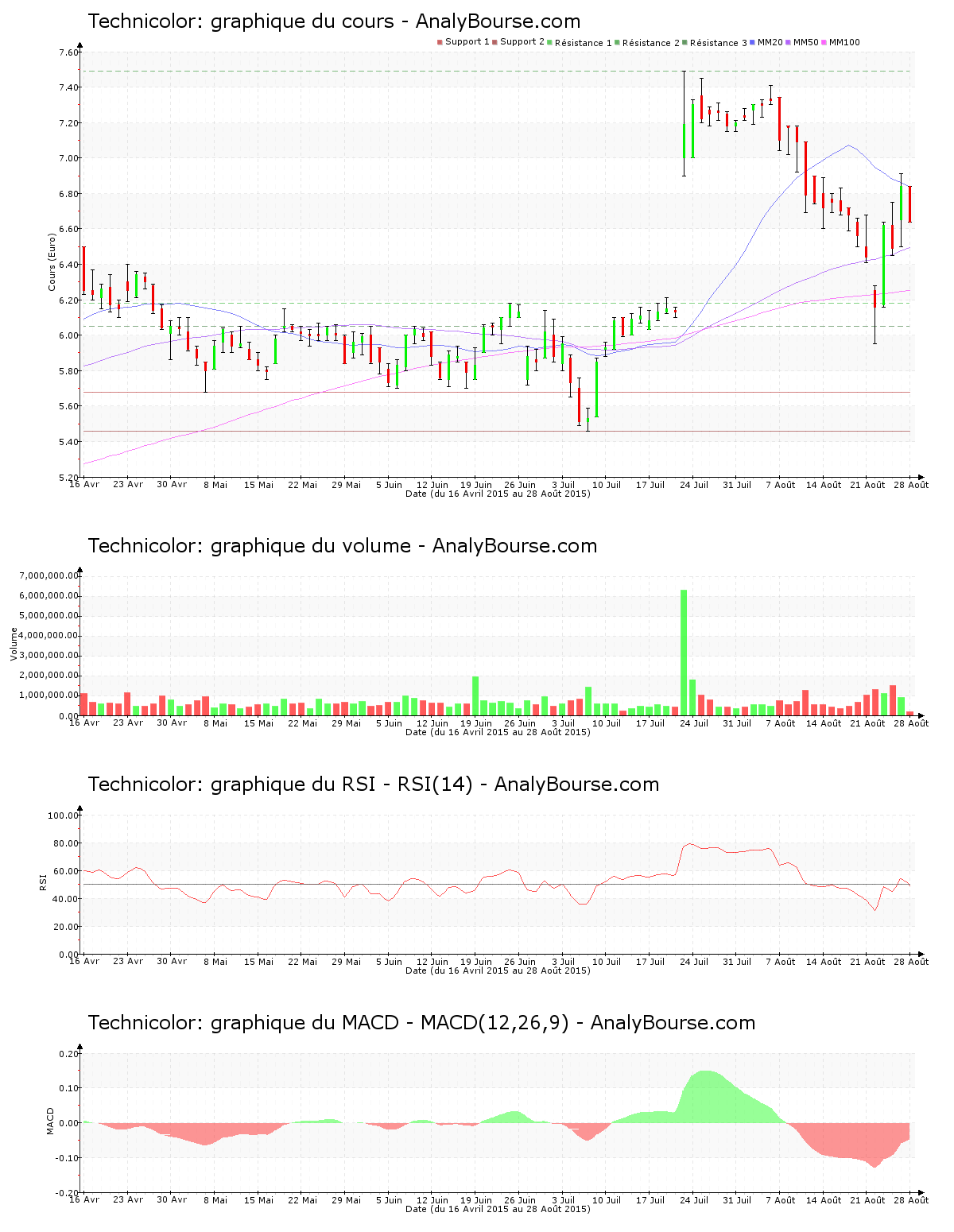The image size is (954, 1232).
Task: Click the -0.20 MACD axis value
Action: pyautogui.click(x=68, y=1193)
